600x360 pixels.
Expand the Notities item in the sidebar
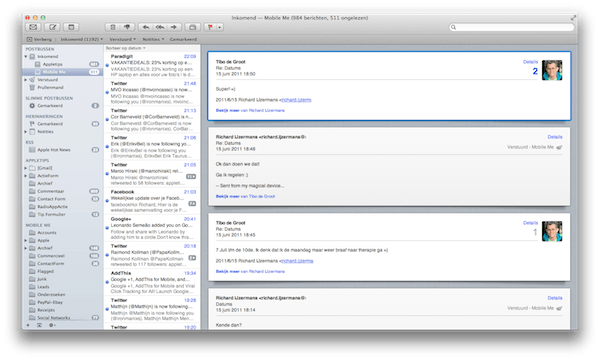tap(26, 132)
